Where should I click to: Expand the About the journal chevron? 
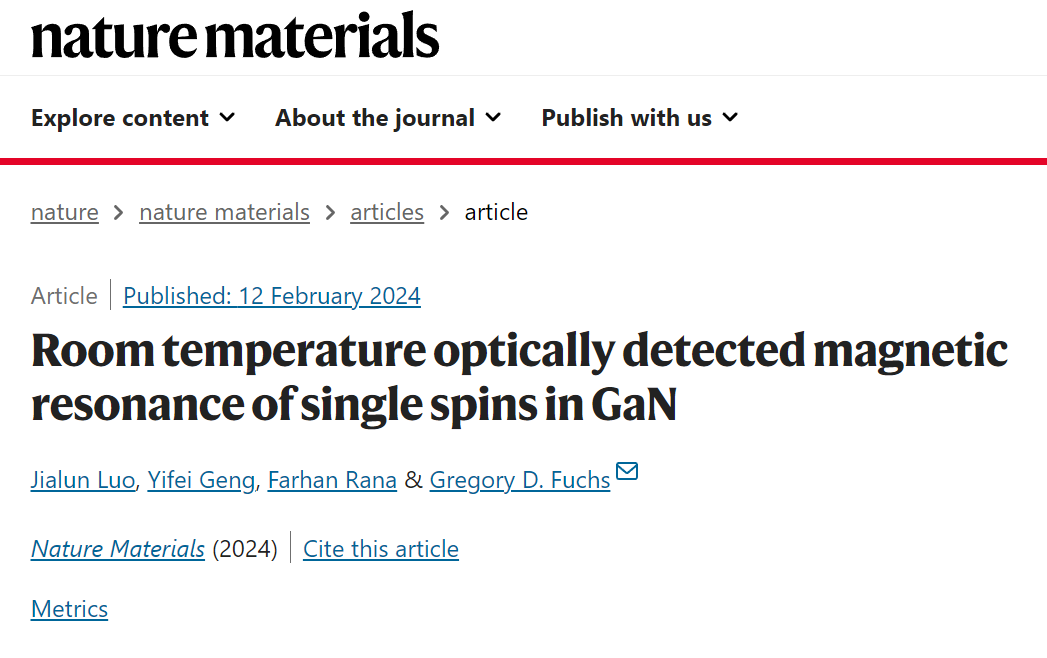pyautogui.click(x=493, y=118)
